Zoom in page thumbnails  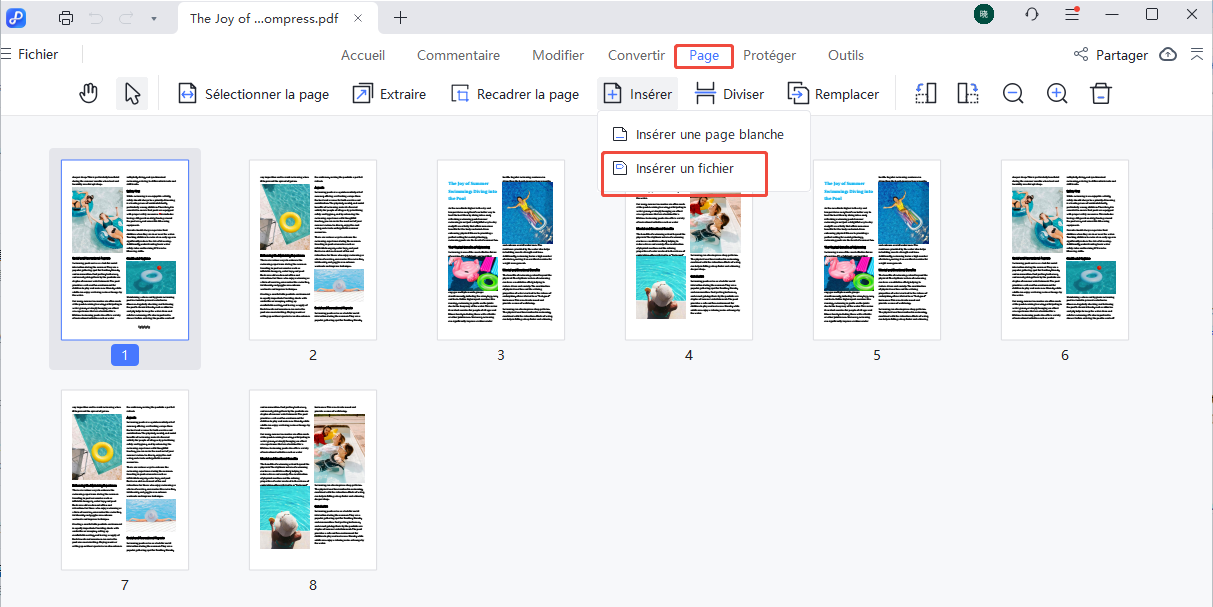click(1057, 94)
